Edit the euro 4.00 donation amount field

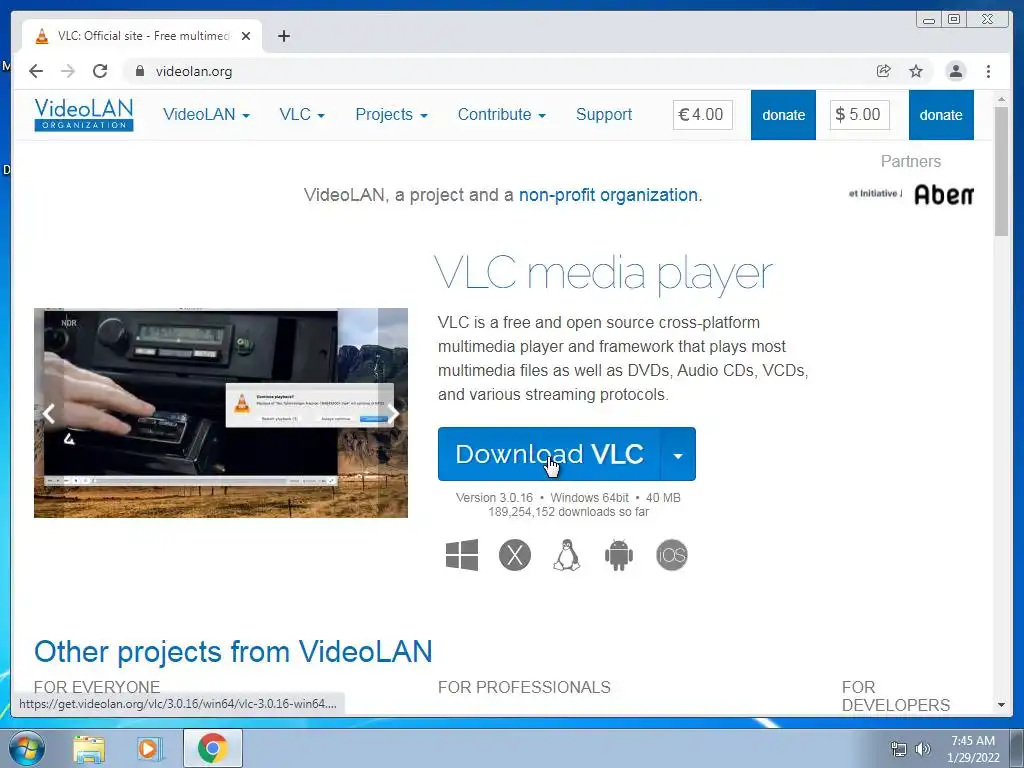(703, 115)
